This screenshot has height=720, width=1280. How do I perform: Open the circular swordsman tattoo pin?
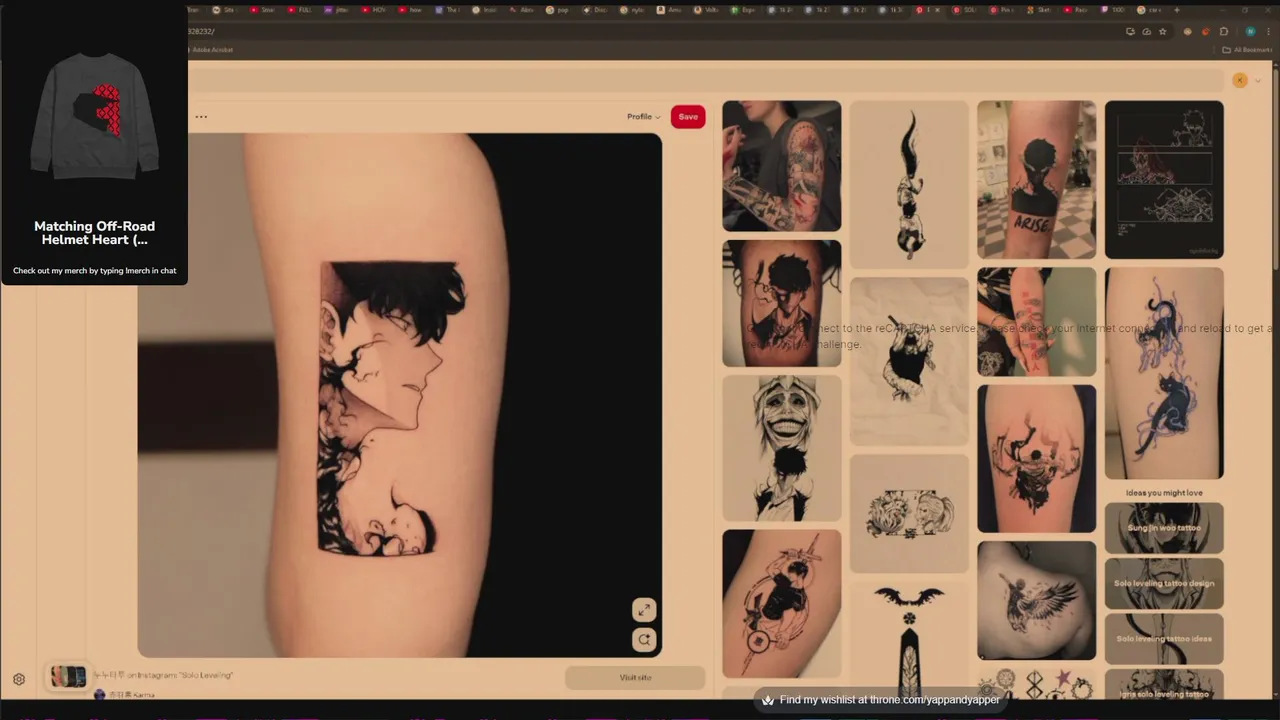pyautogui.click(x=781, y=604)
